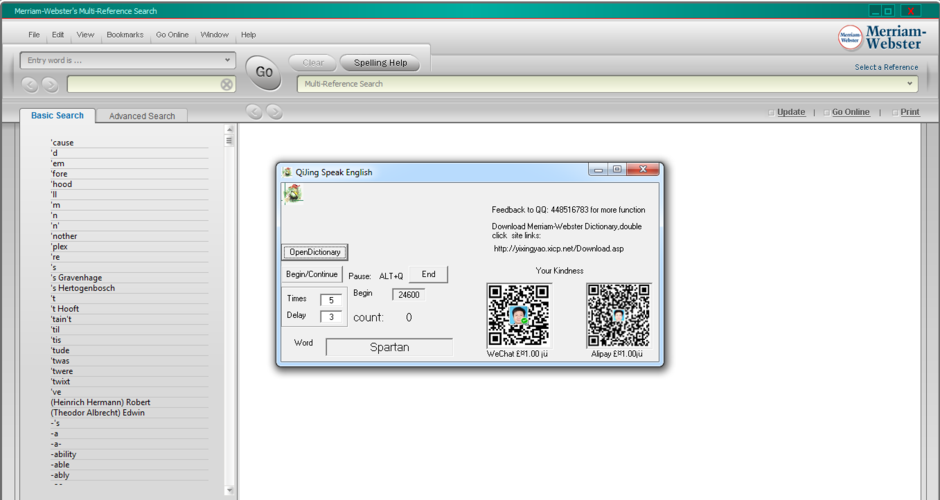Click the OpenDictionary button in QiJing window

pyautogui.click(x=315, y=252)
